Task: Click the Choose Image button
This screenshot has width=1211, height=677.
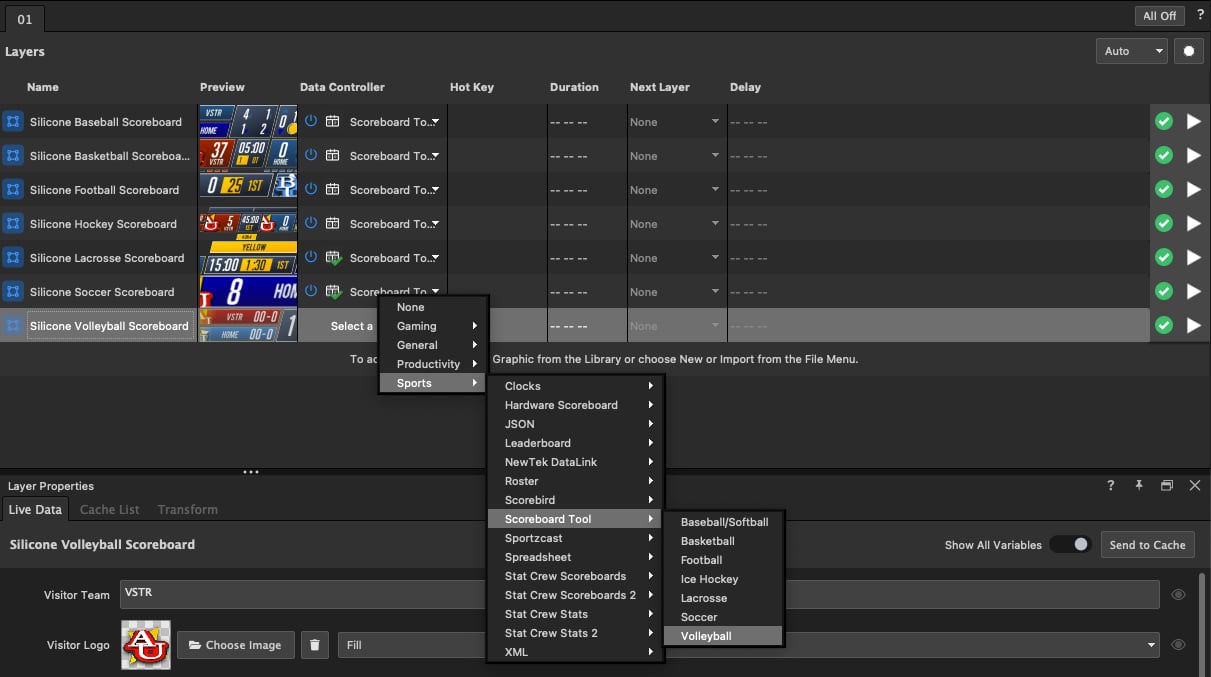Action: pos(236,645)
